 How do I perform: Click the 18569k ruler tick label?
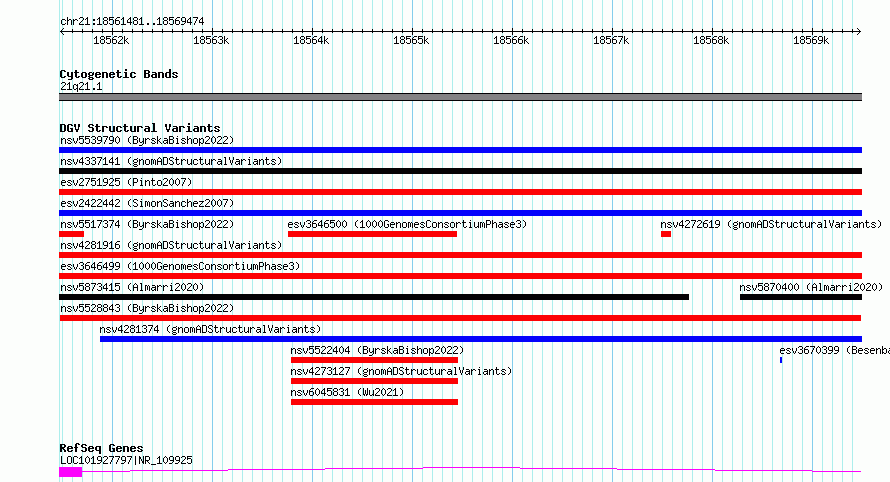[x=811, y=41]
